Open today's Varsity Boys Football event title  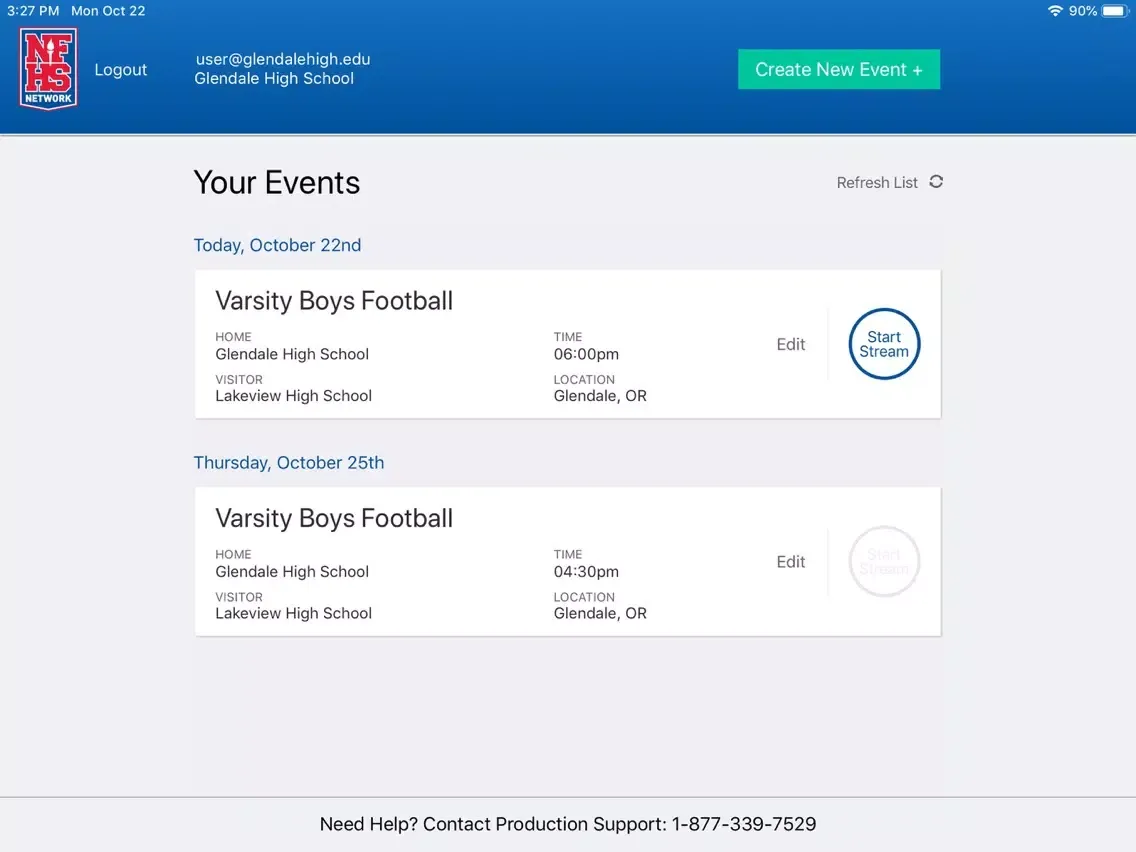tap(334, 301)
